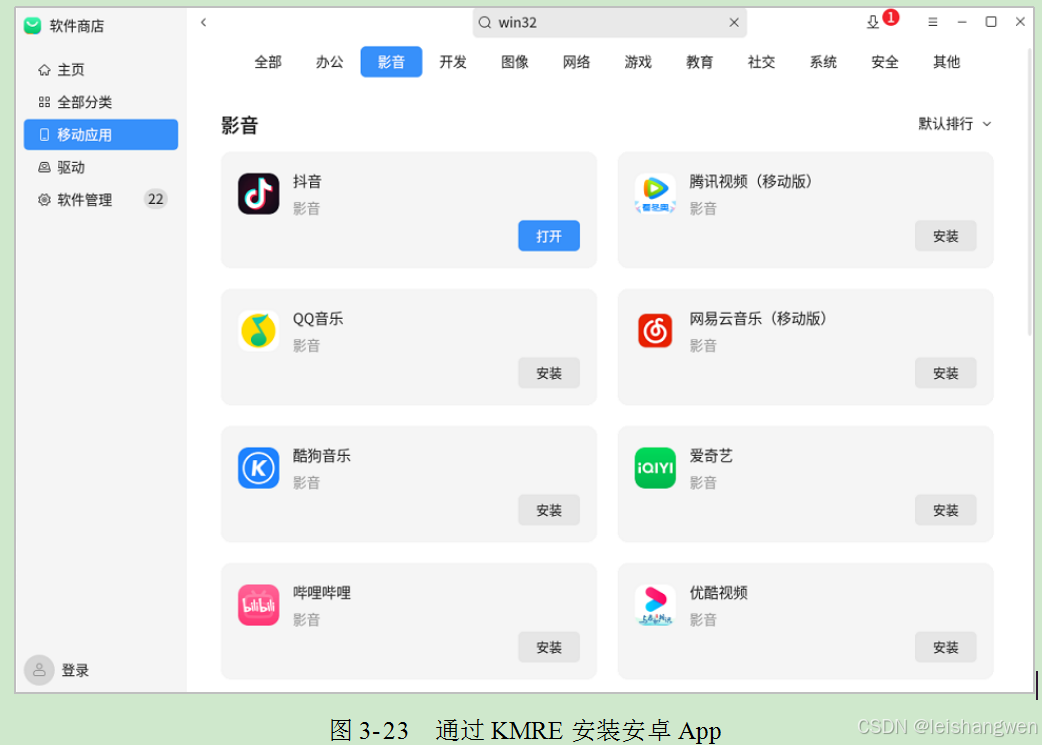Click the Douyin (抖音) app icon
This screenshot has height=745, width=1042.
(x=259, y=193)
